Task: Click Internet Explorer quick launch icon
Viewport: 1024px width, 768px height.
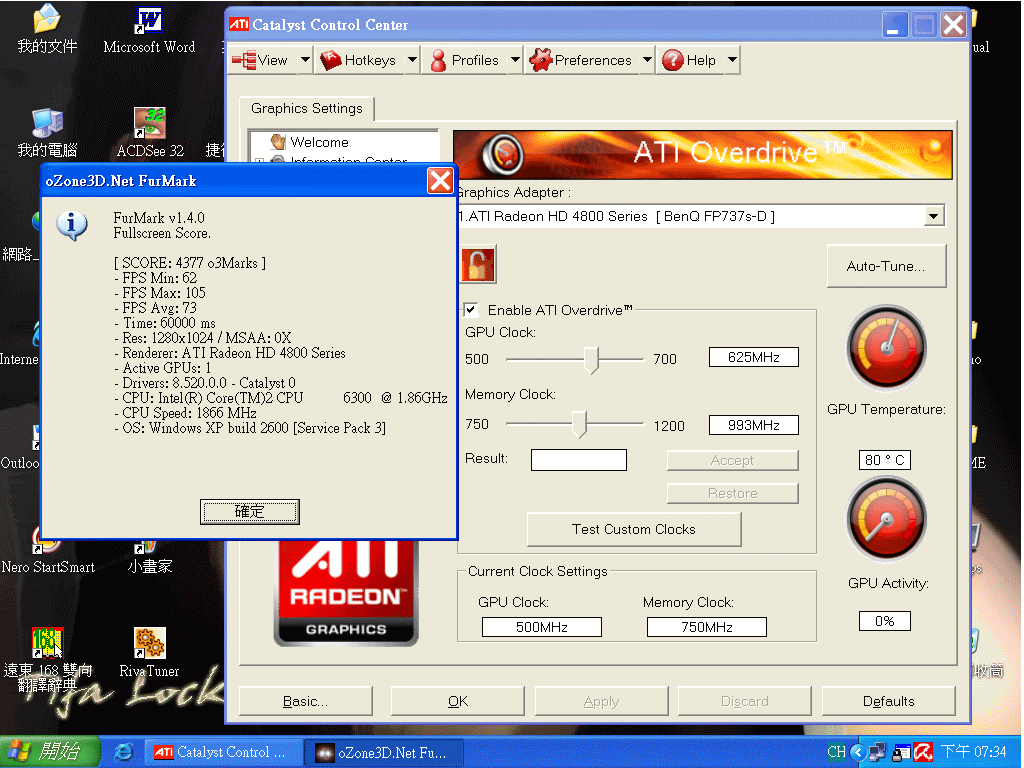Action: coord(124,752)
